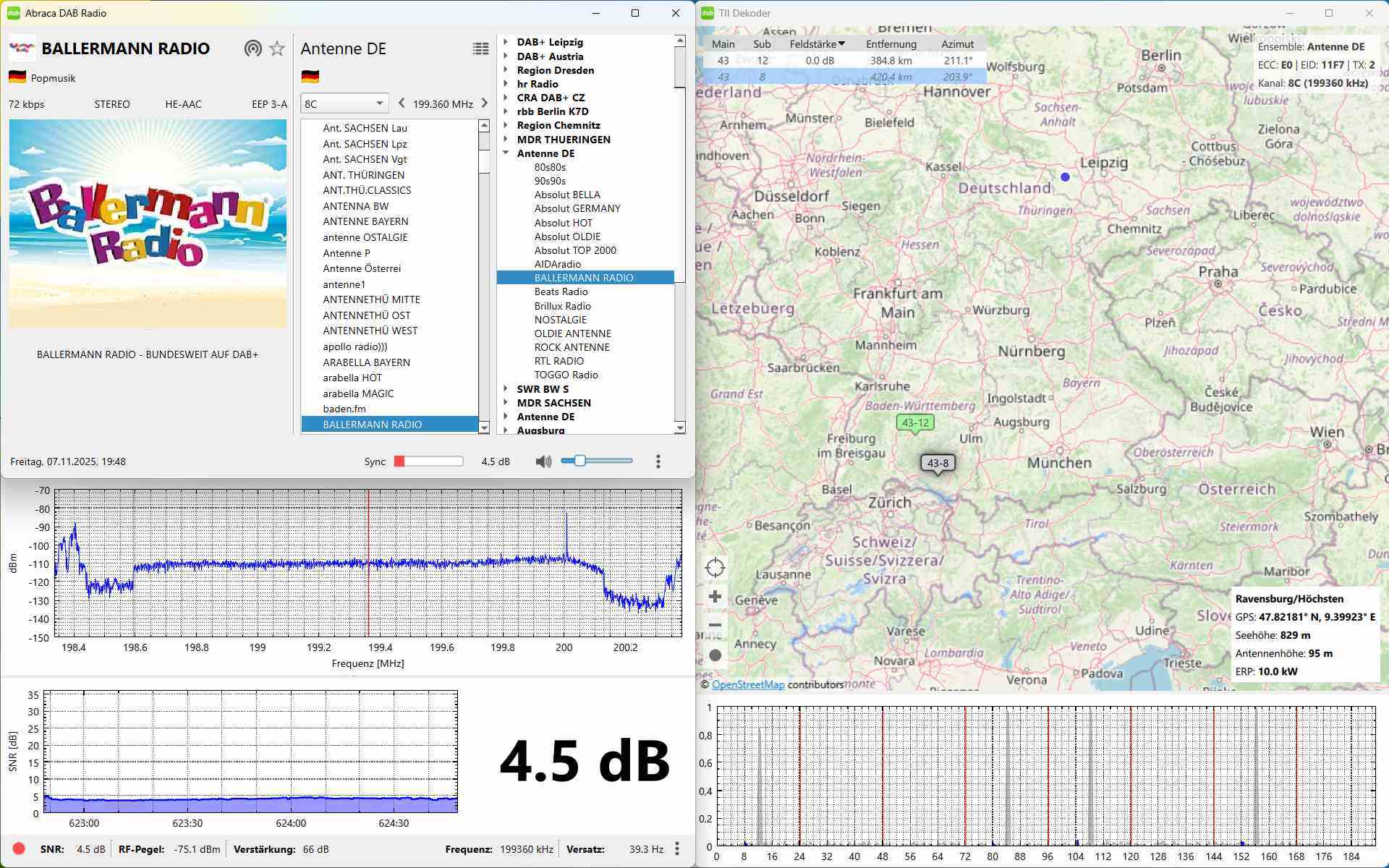Toggle the red recording indicator
Image resolution: width=1389 pixels, height=868 pixels.
pos(19,848)
